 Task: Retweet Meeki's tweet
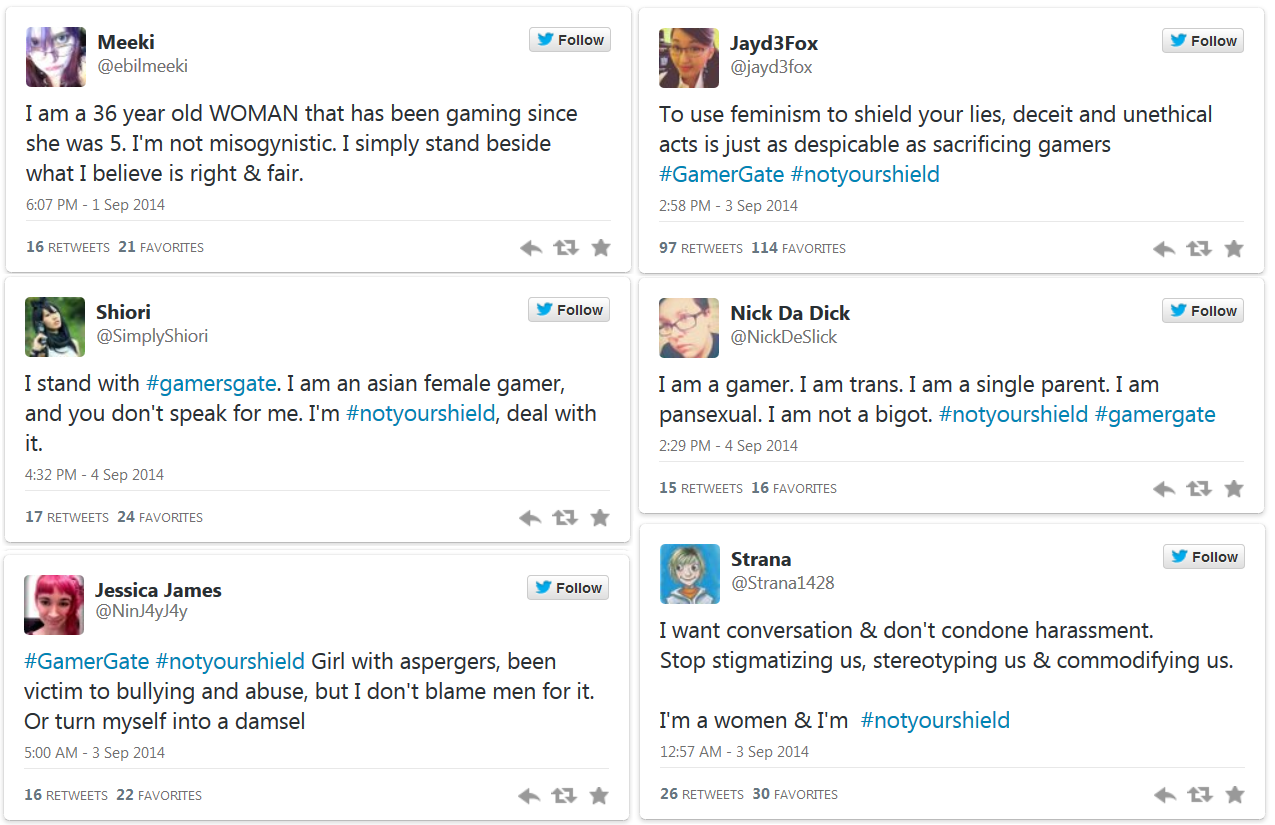(x=566, y=248)
